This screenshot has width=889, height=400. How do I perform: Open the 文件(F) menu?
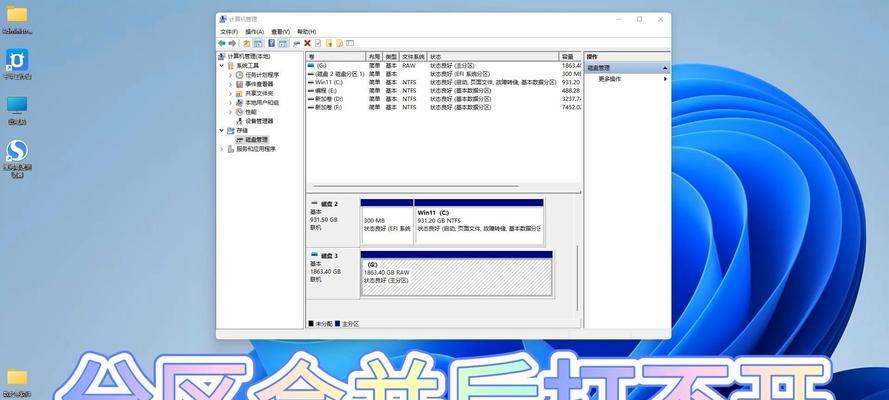229,32
